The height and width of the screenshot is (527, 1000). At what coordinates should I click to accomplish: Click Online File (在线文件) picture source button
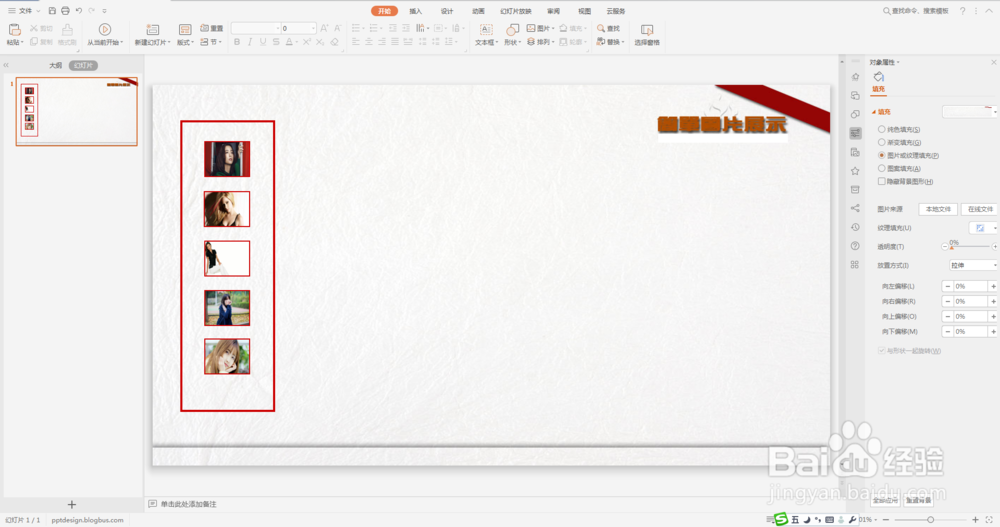point(980,209)
